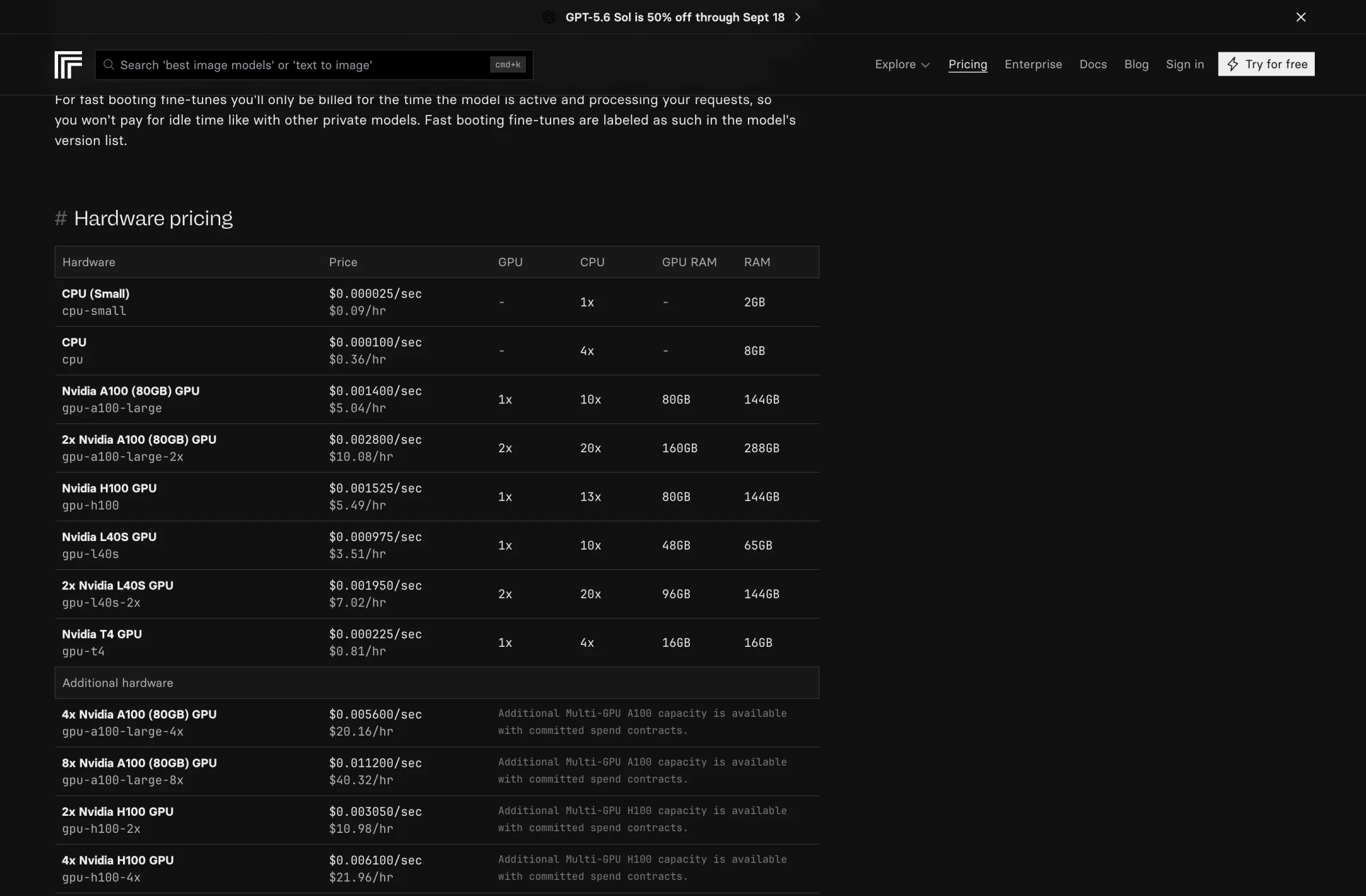
Task: Click the Replicate logo icon
Action: pyautogui.click(x=68, y=65)
